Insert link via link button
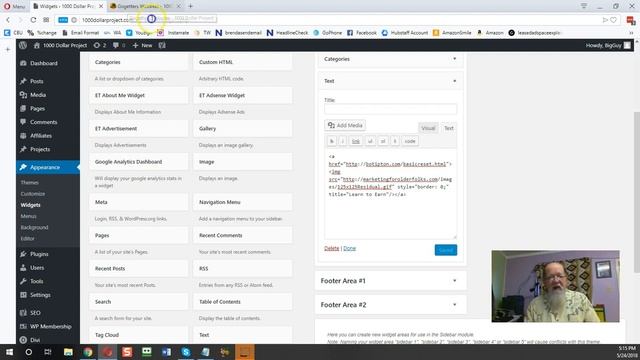 [x=356, y=141]
